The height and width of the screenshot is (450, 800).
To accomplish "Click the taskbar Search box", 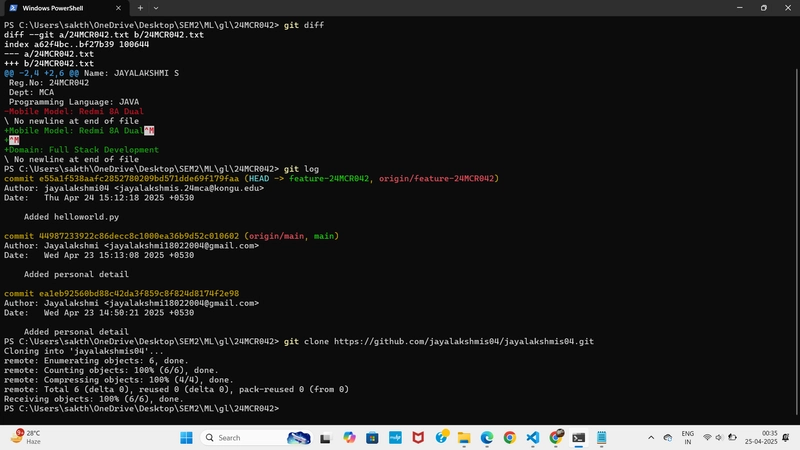I will (257, 438).
